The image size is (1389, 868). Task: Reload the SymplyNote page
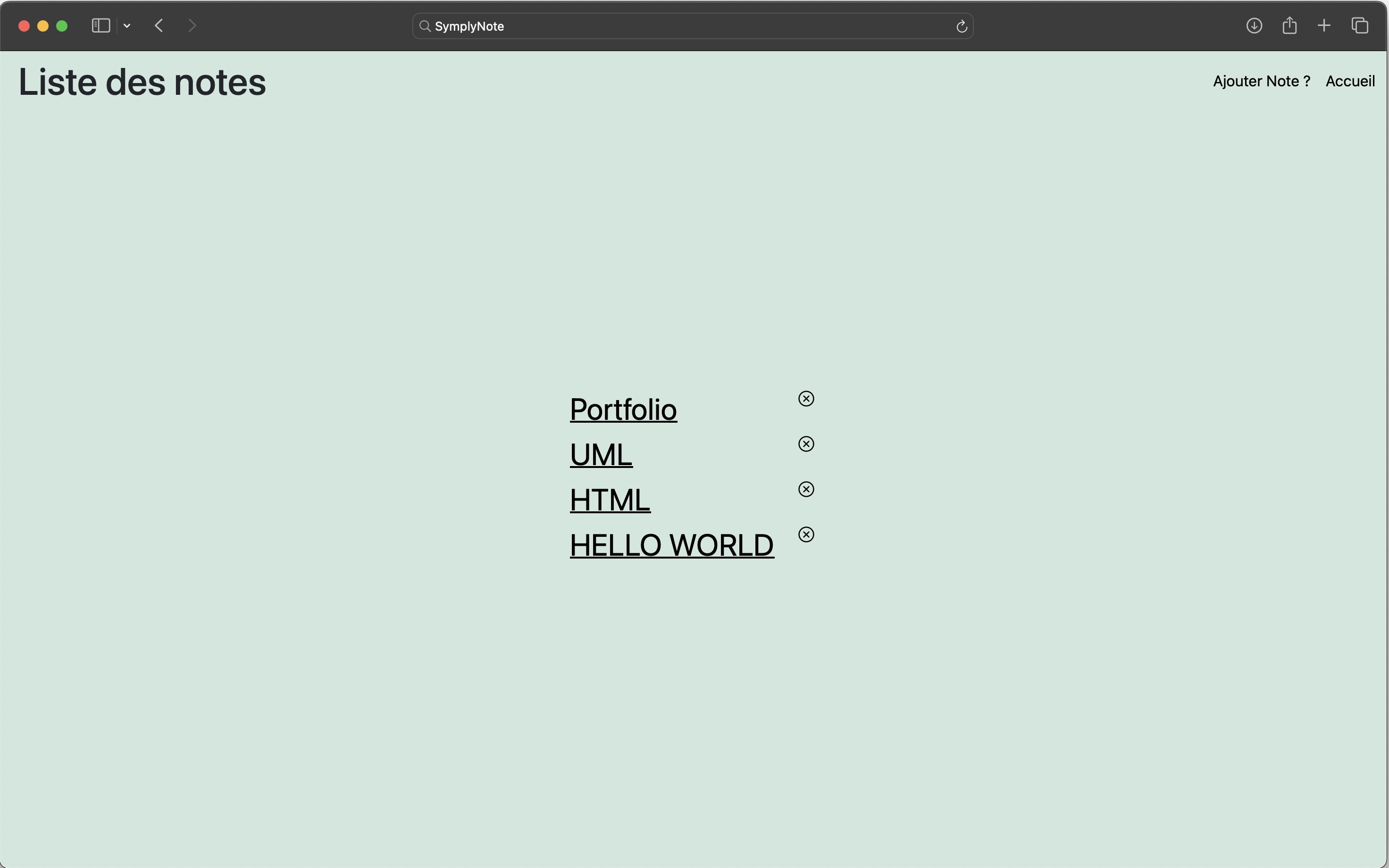[x=962, y=26]
